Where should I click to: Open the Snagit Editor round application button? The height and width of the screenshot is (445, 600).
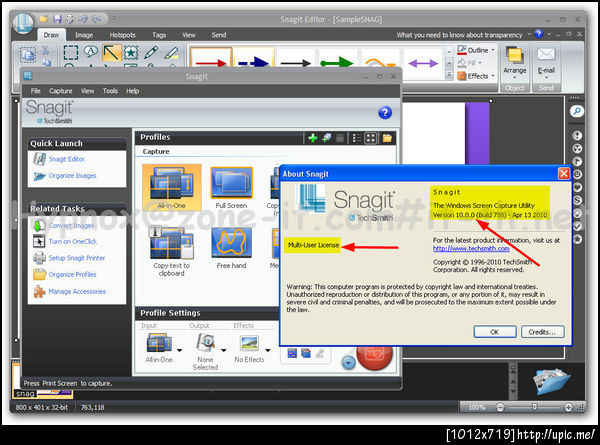(23, 23)
